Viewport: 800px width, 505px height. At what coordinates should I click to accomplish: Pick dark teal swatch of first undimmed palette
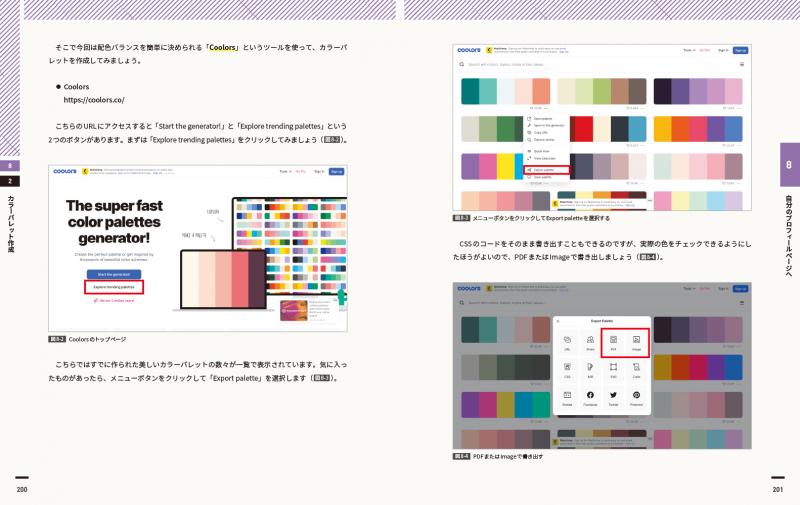tap(470, 91)
